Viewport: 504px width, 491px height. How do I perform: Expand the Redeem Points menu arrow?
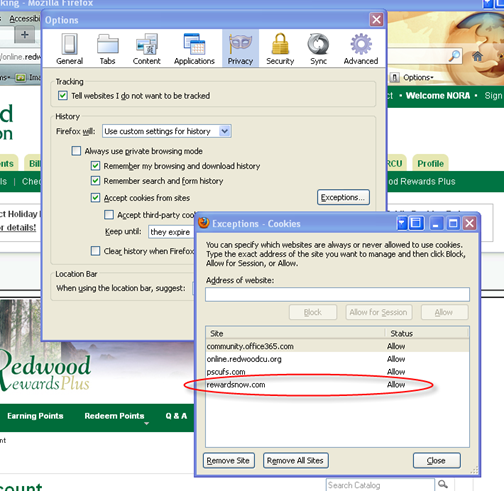146,423
